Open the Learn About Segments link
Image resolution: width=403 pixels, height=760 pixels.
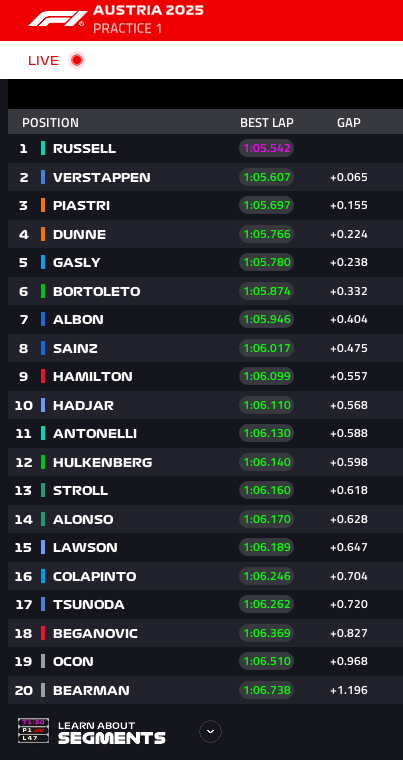pyautogui.click(x=112, y=732)
